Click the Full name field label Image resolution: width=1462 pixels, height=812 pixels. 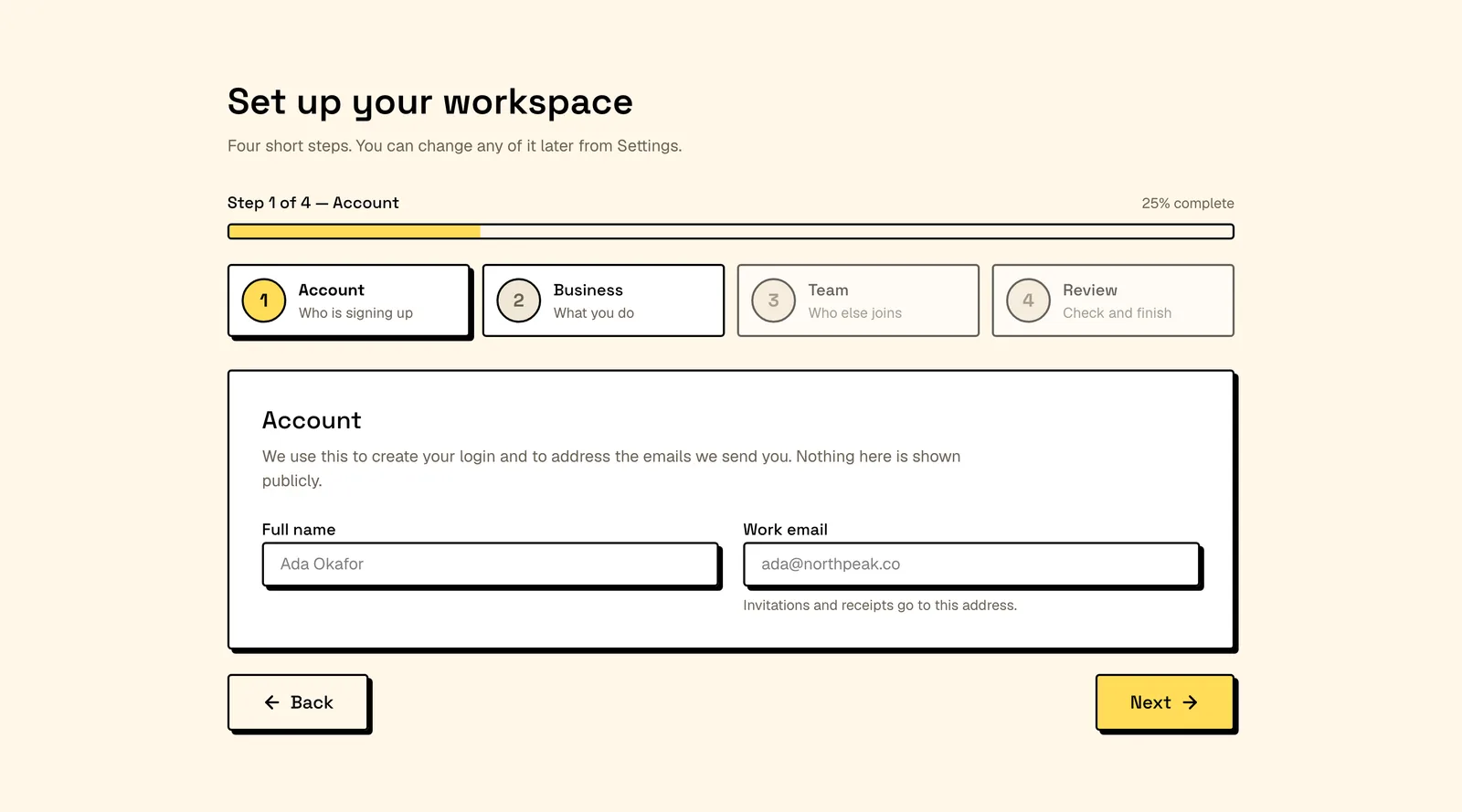pyautogui.click(x=299, y=530)
